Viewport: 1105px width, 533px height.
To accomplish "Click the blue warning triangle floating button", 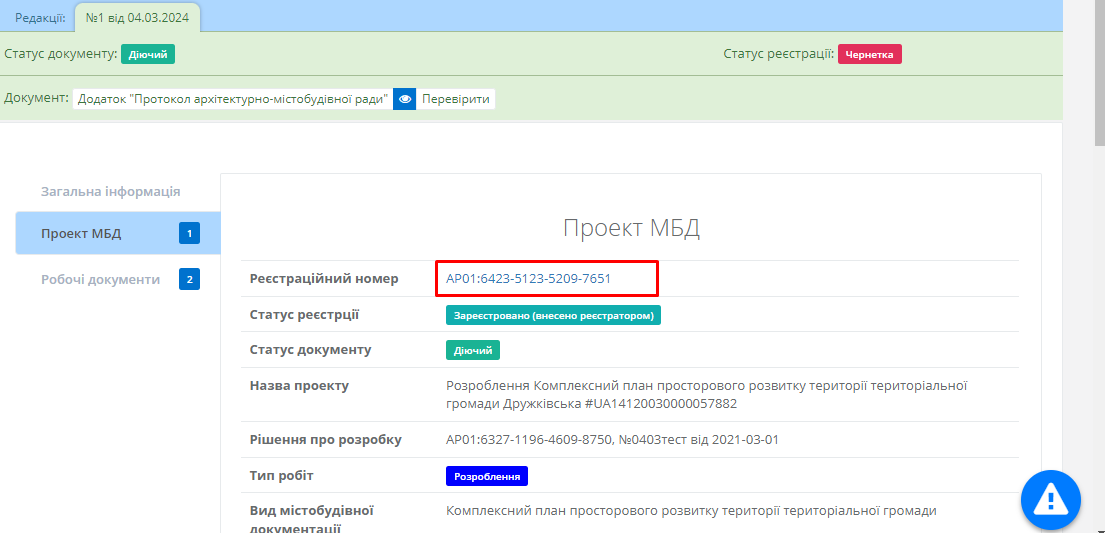I will 1050,496.
